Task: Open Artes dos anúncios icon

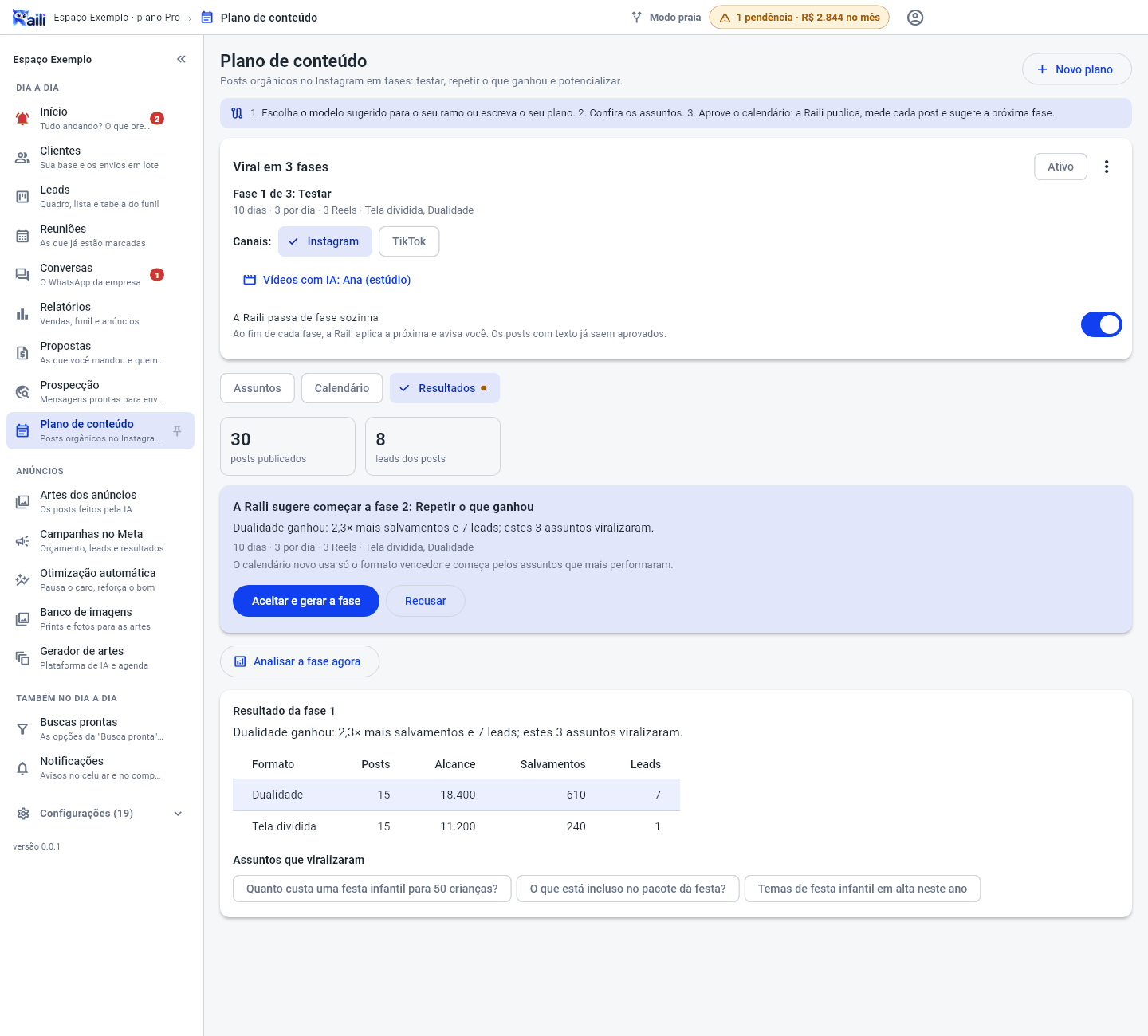Action: click(22, 502)
